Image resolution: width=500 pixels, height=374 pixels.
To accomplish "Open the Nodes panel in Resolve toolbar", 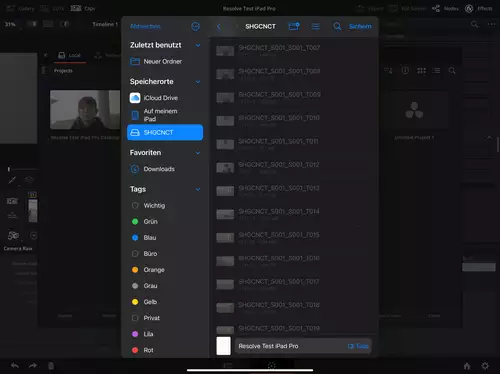I will pyautogui.click(x=445, y=9).
